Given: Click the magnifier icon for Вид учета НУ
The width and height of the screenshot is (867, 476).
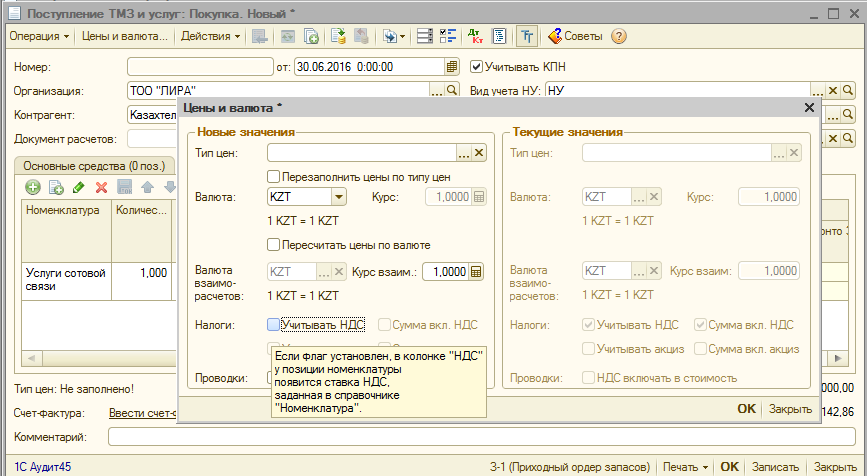Looking at the screenshot, I should [848, 90].
